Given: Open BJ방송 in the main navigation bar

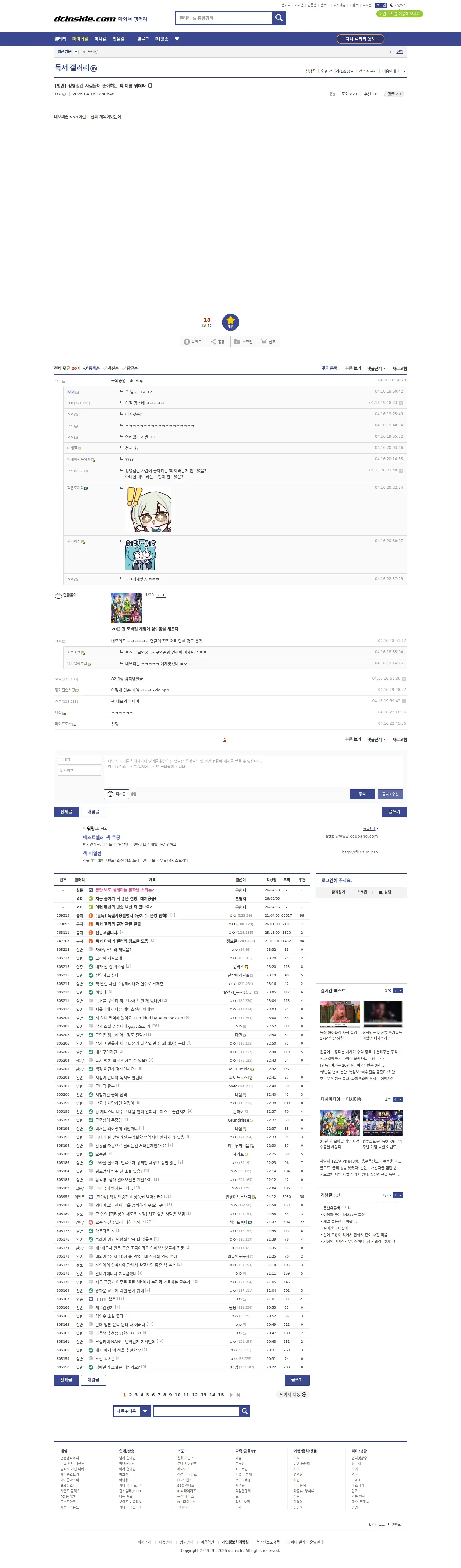Looking at the screenshot, I should click(161, 39).
